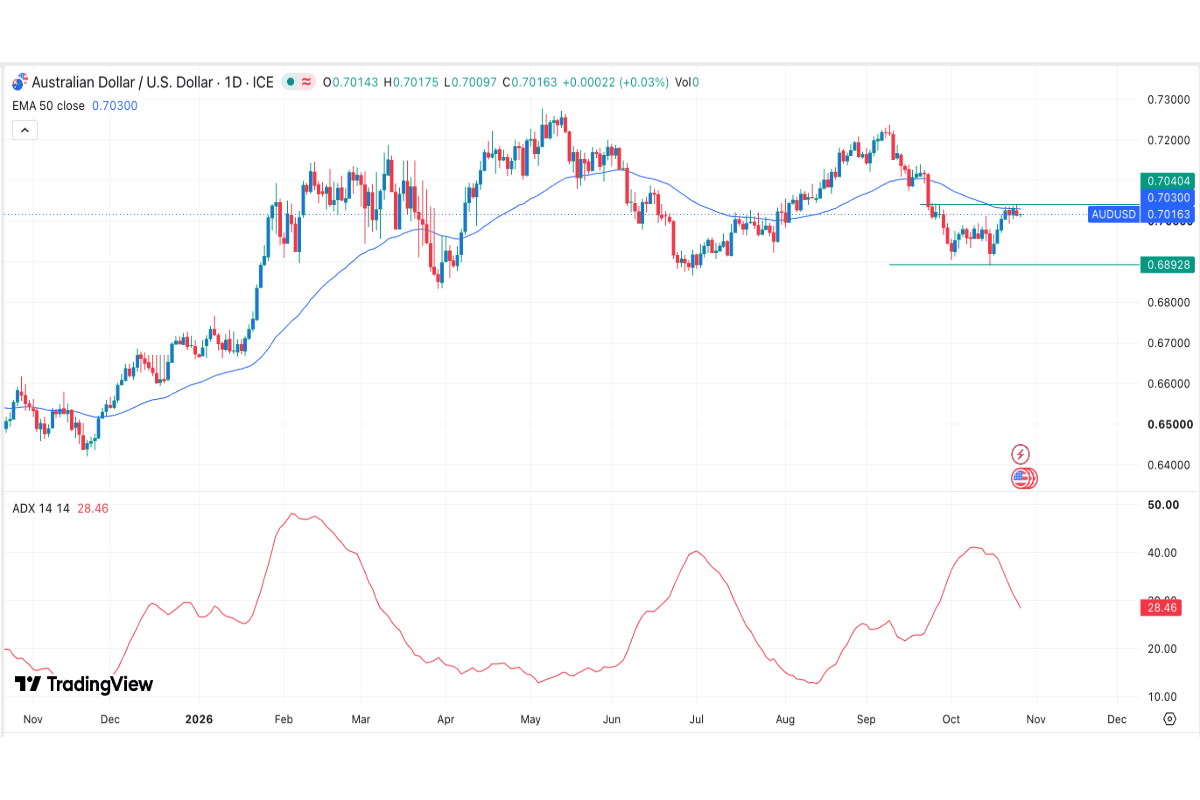Click the Sep label on time axis

867,719
